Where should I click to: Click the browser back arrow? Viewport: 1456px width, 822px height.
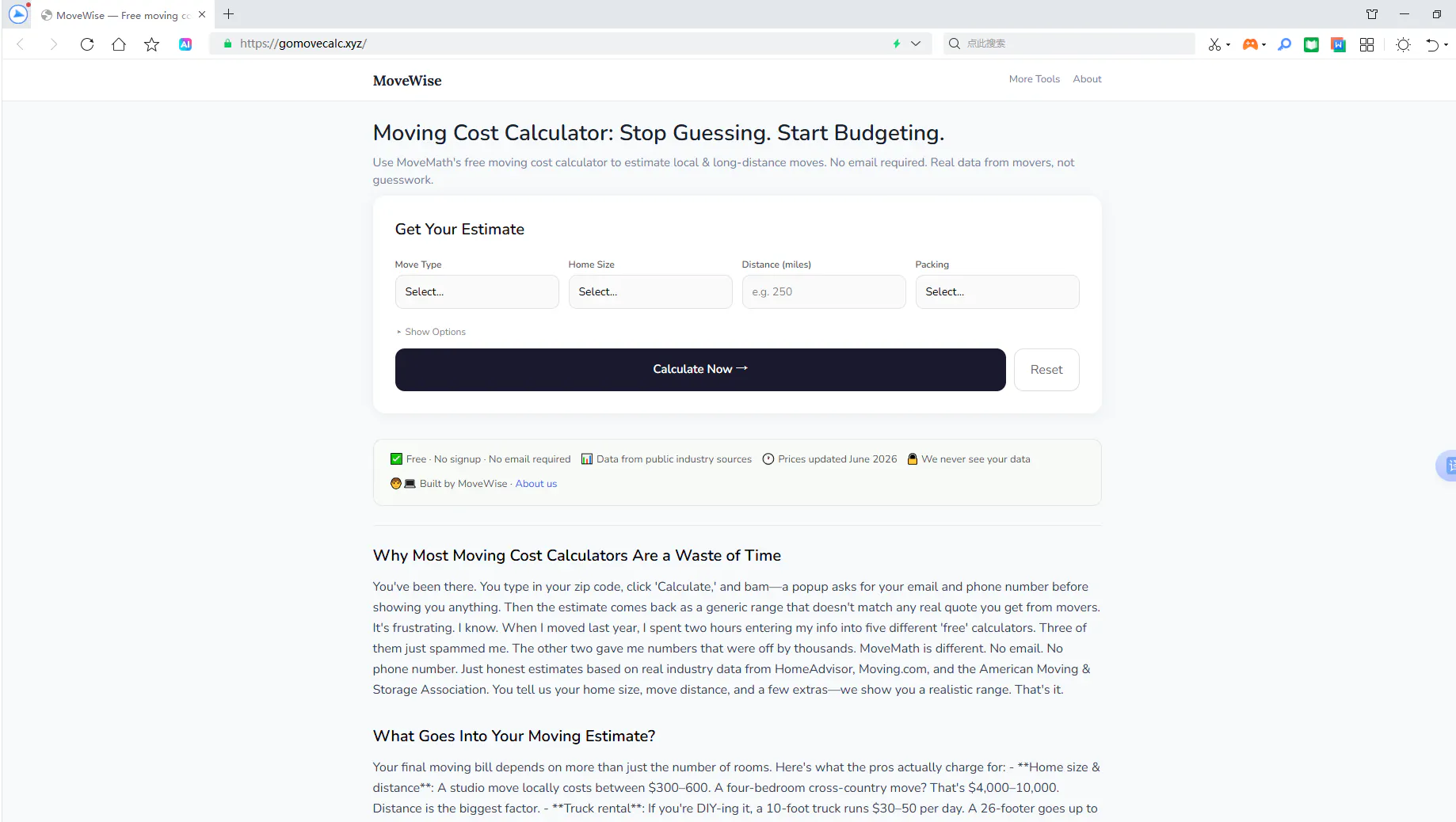click(21, 44)
